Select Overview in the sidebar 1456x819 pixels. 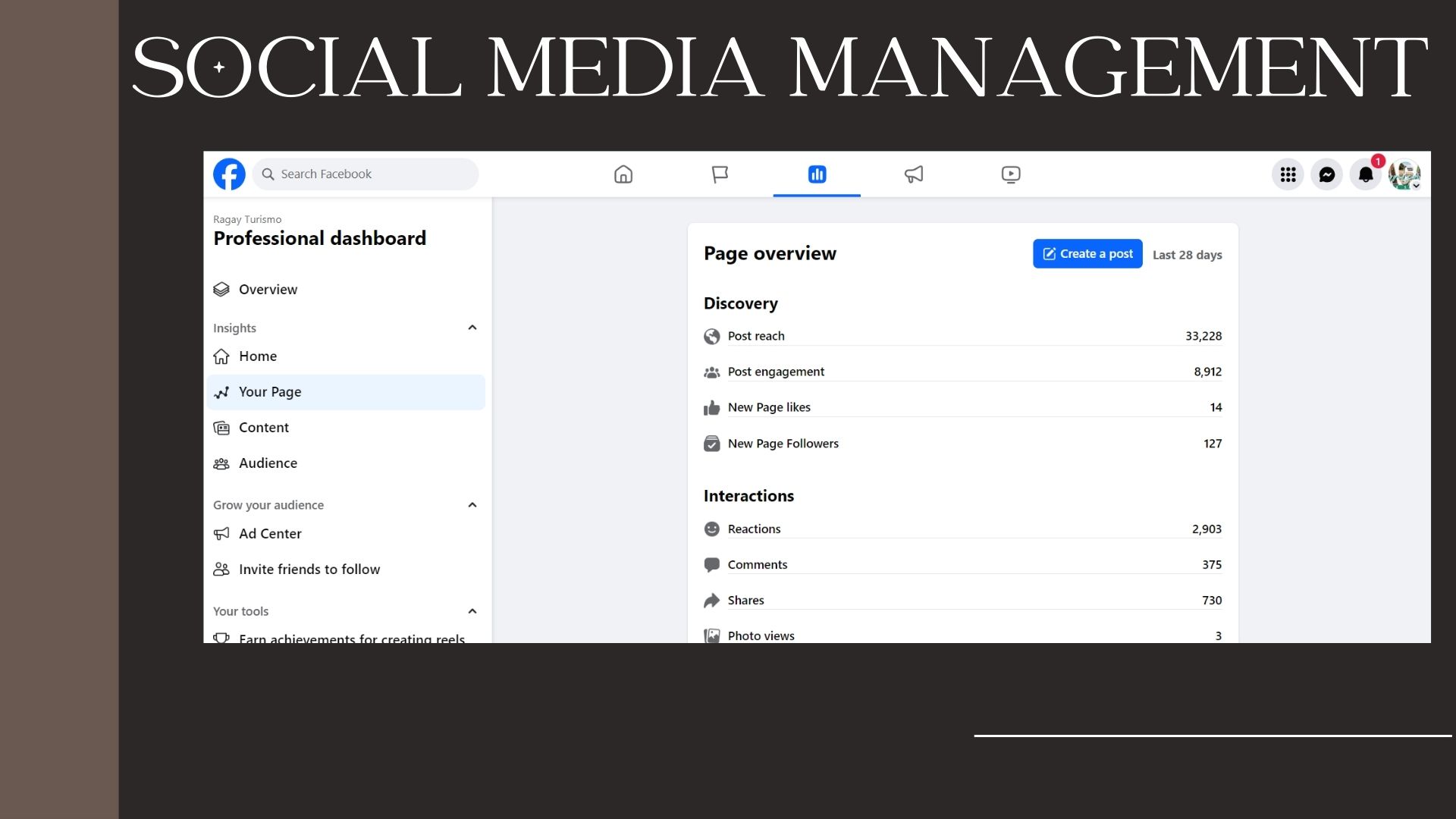[268, 290]
